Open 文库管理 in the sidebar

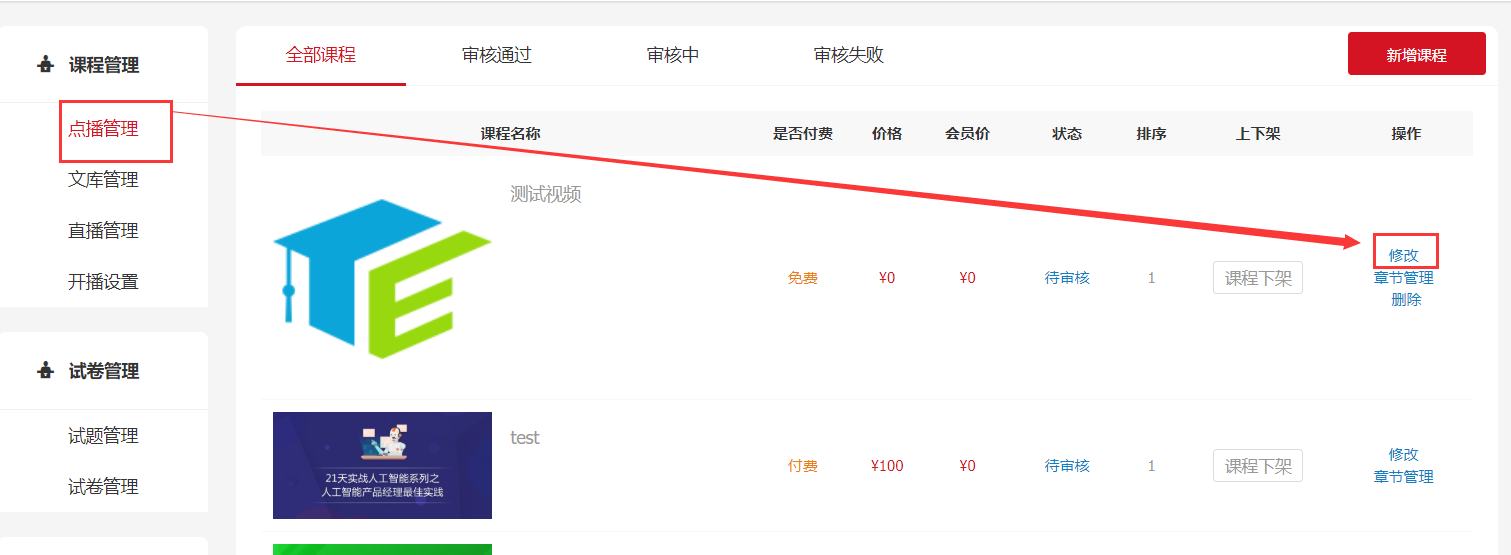(103, 180)
